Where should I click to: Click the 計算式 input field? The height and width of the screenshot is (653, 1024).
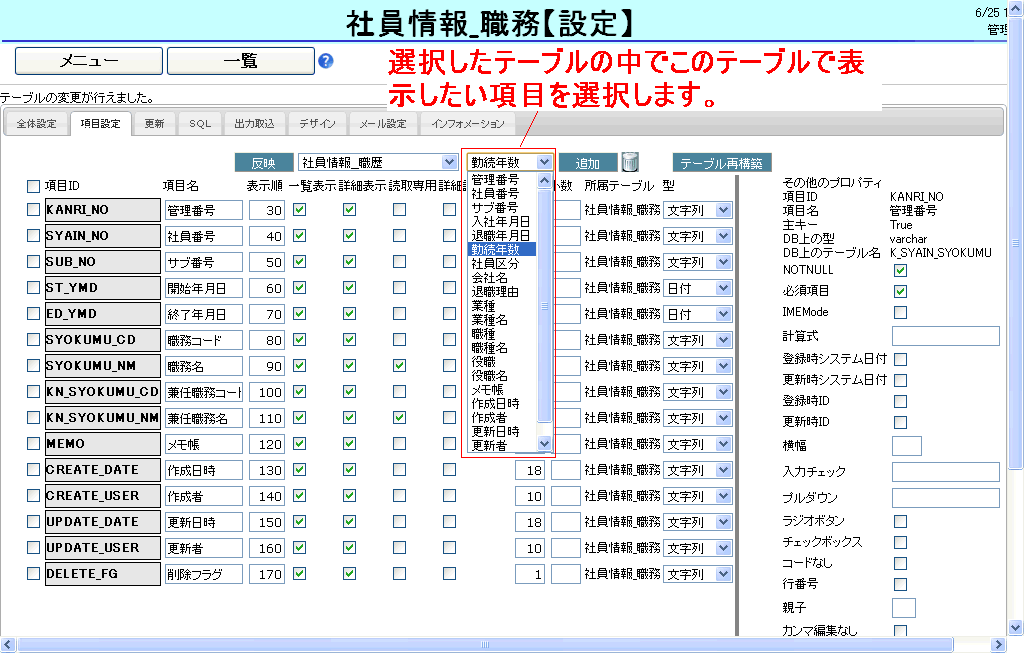945,336
